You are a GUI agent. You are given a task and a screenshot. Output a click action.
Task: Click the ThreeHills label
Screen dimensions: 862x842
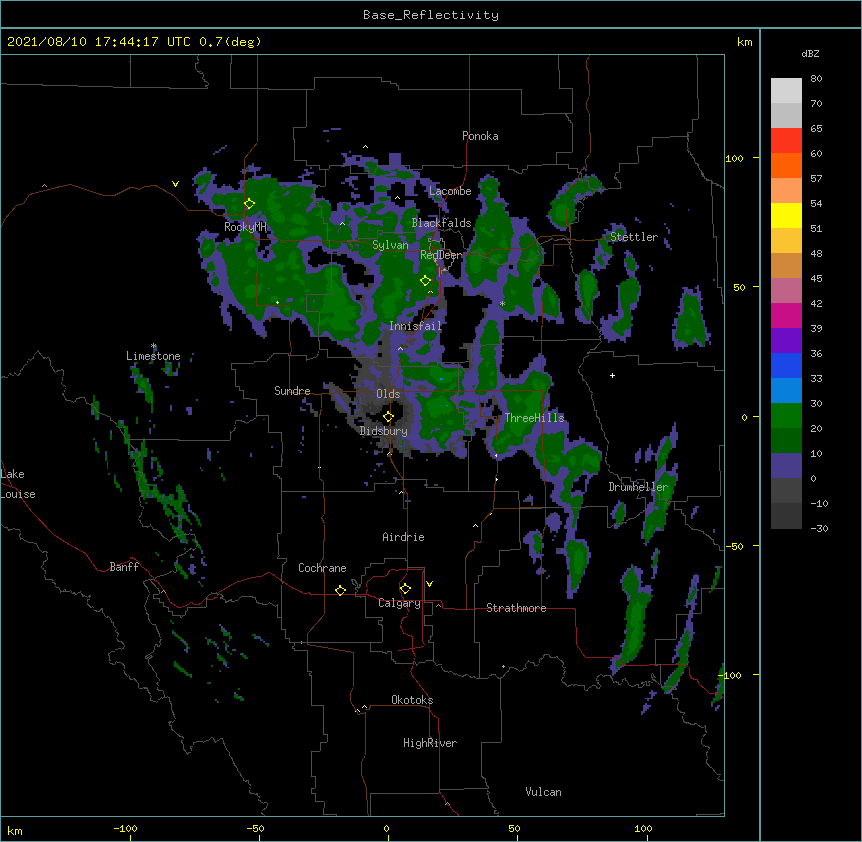click(534, 418)
